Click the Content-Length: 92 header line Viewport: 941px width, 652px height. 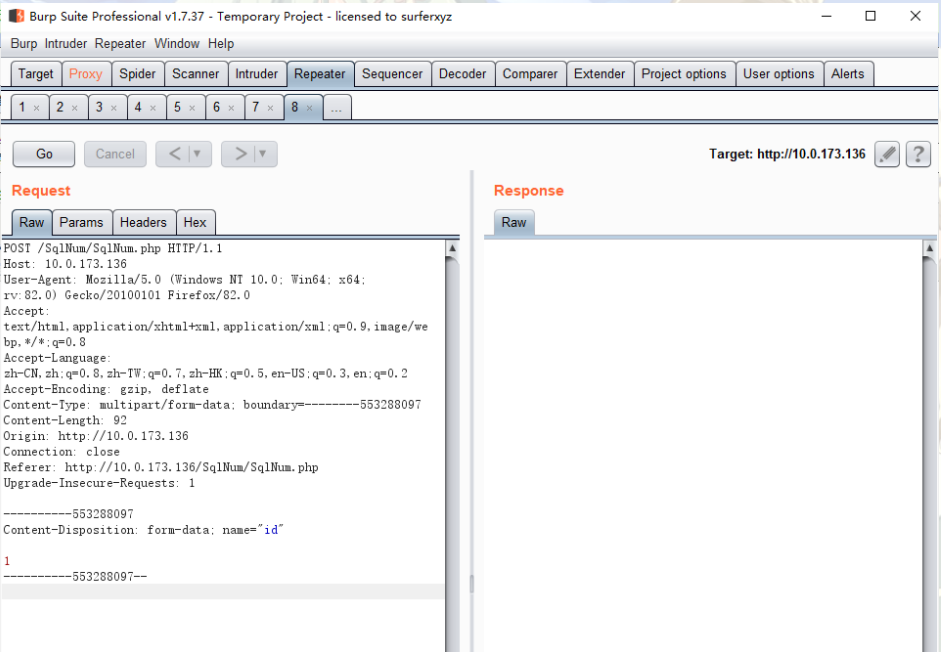pyautogui.click(x=65, y=421)
